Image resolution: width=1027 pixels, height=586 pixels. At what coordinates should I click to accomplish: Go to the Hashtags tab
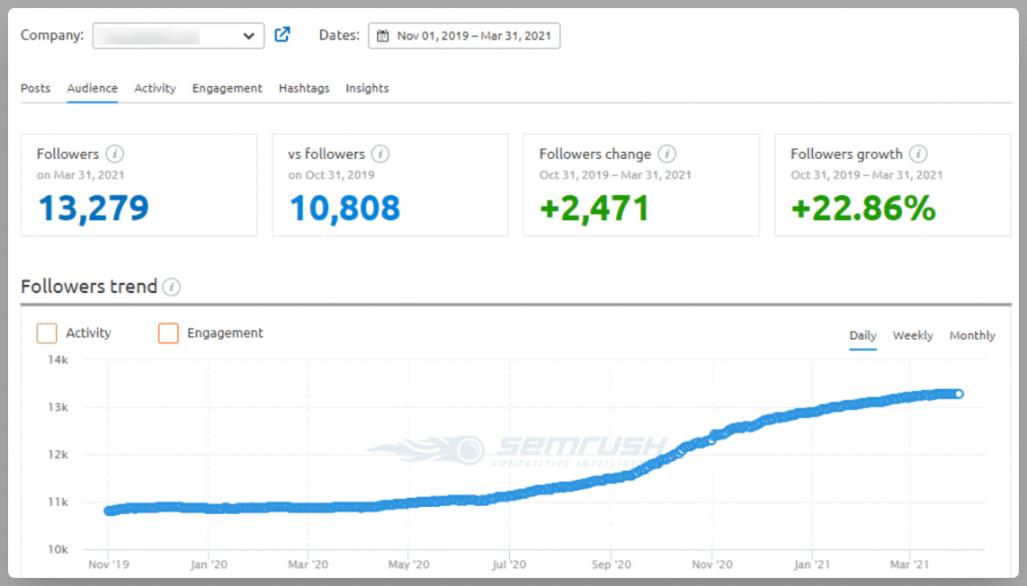click(x=304, y=88)
